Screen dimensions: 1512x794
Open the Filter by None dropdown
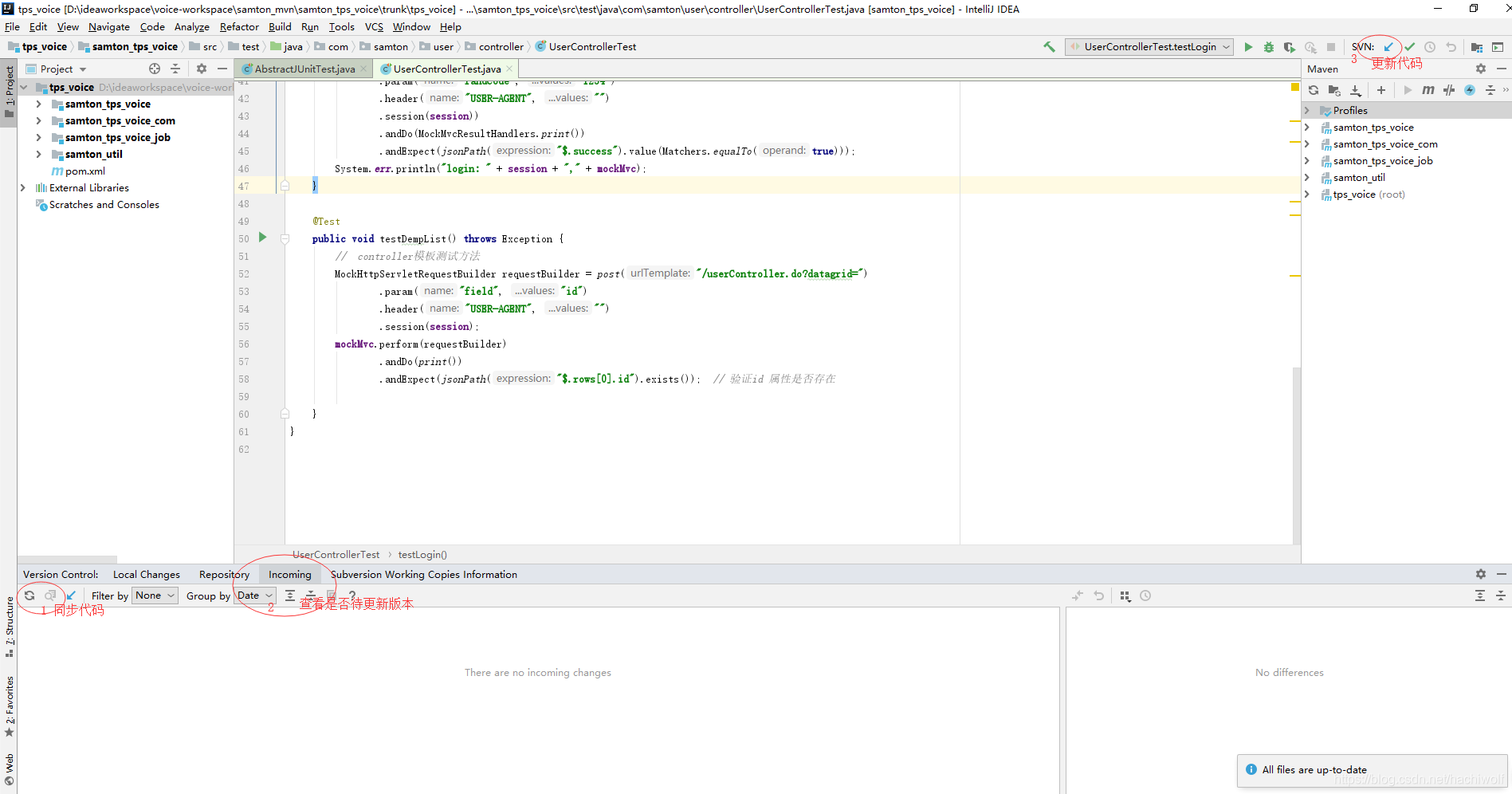(x=155, y=595)
